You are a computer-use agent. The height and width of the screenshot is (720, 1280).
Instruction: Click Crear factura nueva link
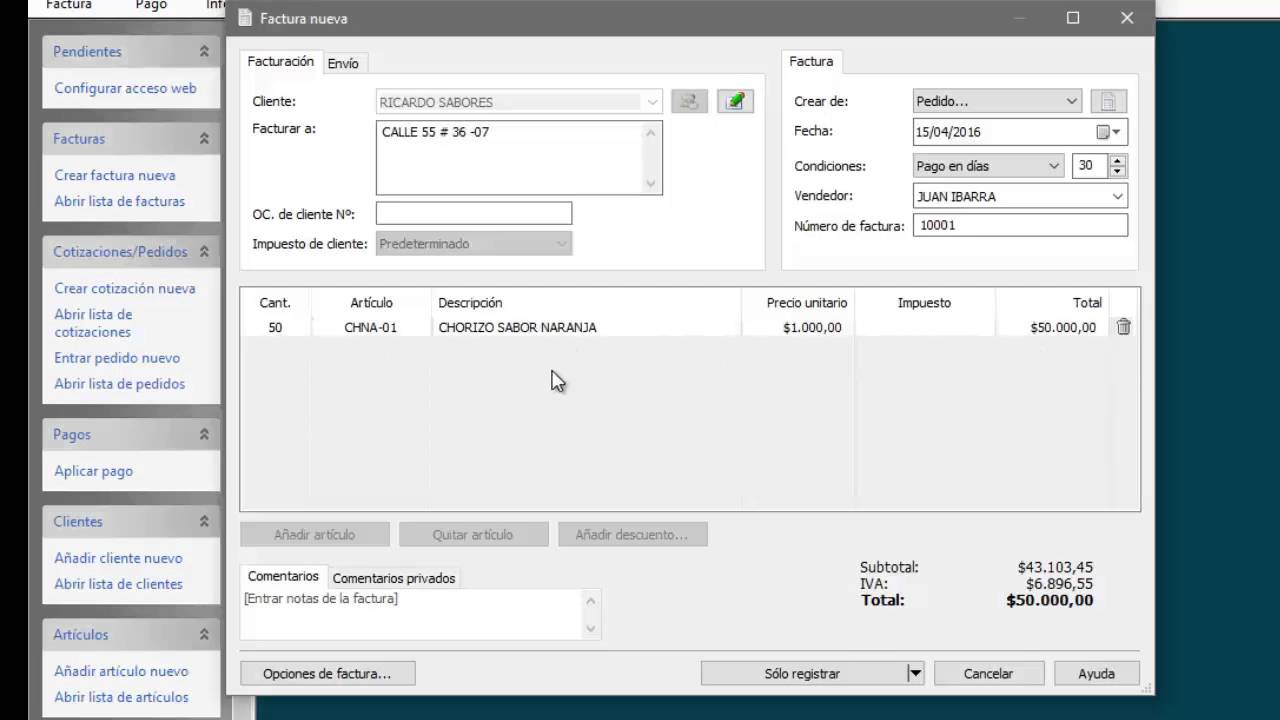point(115,175)
